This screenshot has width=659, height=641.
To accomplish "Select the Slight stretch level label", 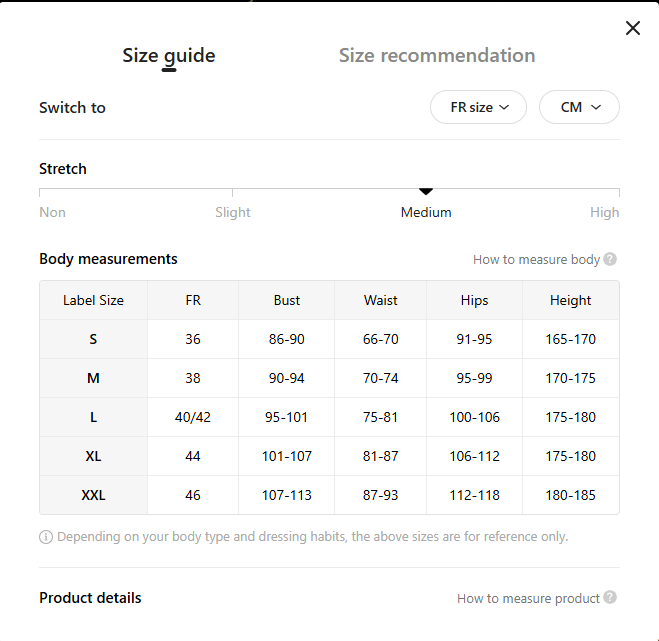I will [233, 212].
